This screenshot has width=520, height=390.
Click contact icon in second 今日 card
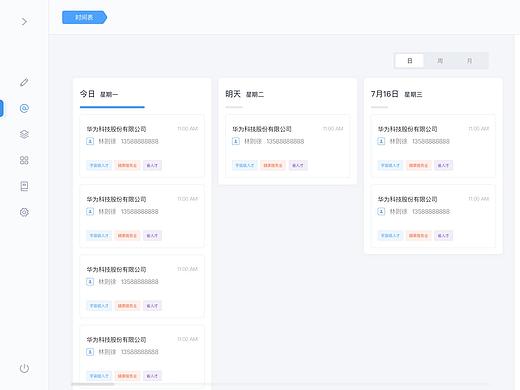[x=90, y=212]
